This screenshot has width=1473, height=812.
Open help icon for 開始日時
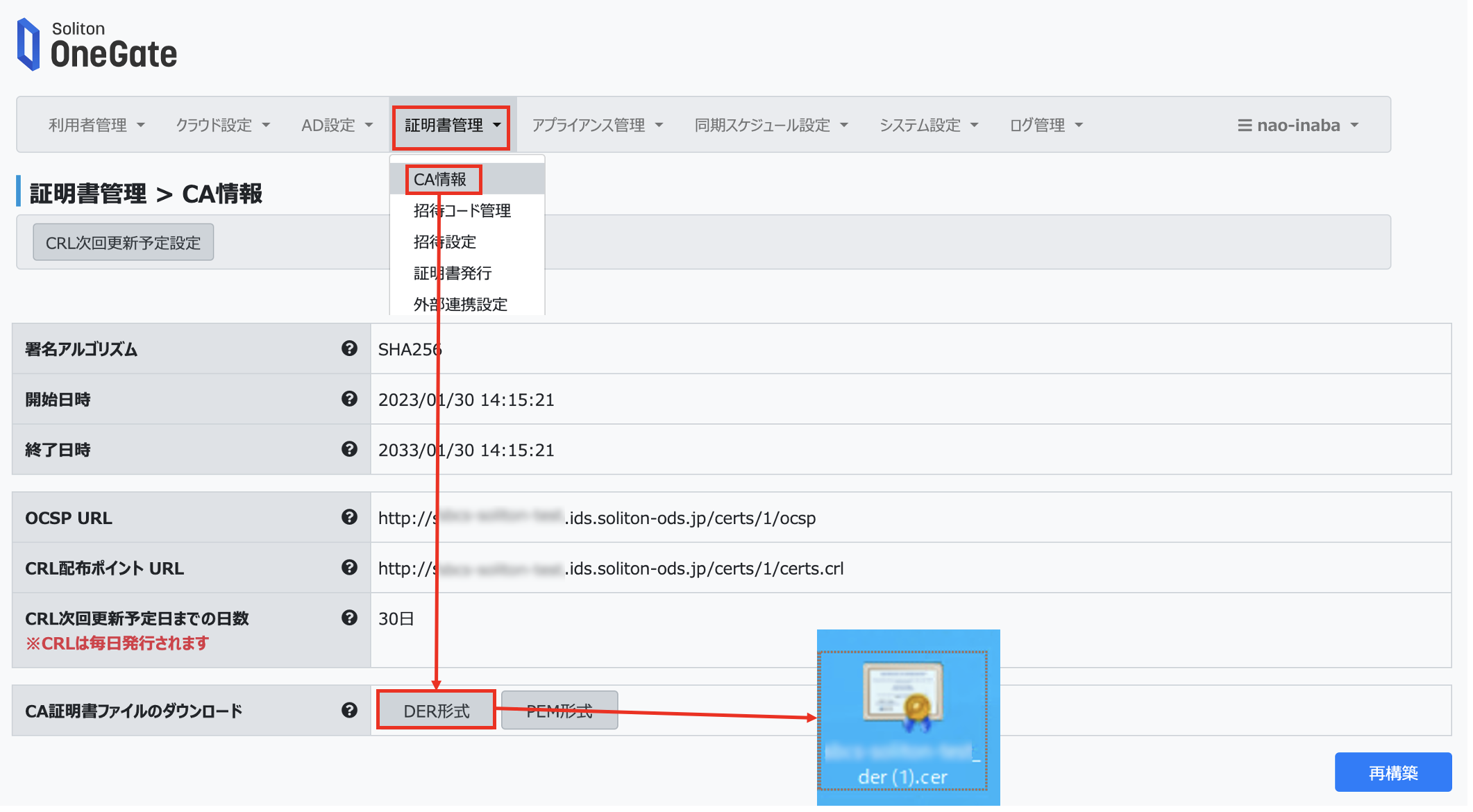(349, 399)
